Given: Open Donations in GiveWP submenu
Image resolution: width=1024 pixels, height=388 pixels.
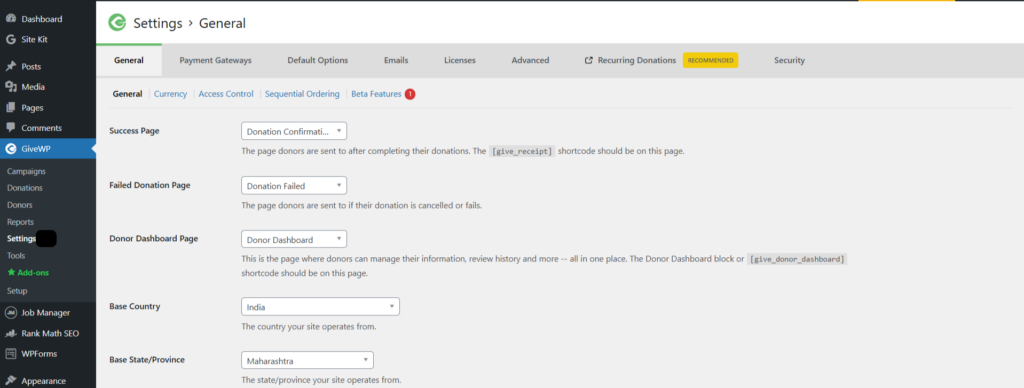Looking at the screenshot, I should click(x=25, y=188).
